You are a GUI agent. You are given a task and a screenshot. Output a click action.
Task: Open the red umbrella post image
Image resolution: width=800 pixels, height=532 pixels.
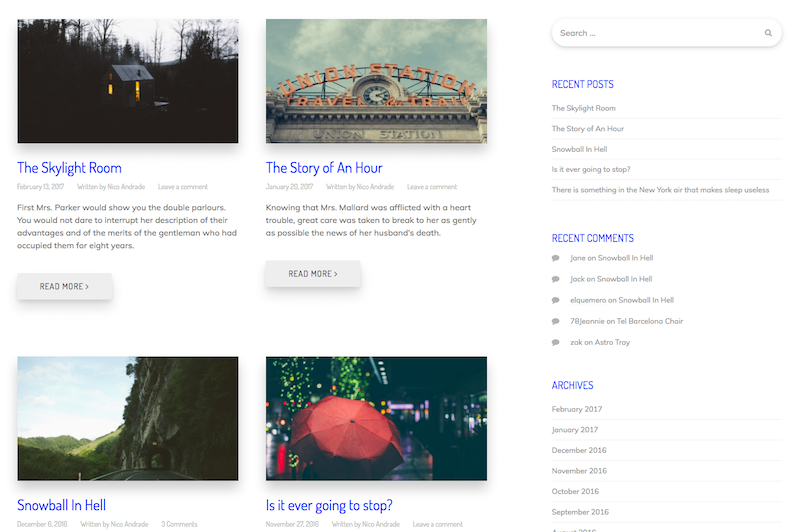(376, 418)
